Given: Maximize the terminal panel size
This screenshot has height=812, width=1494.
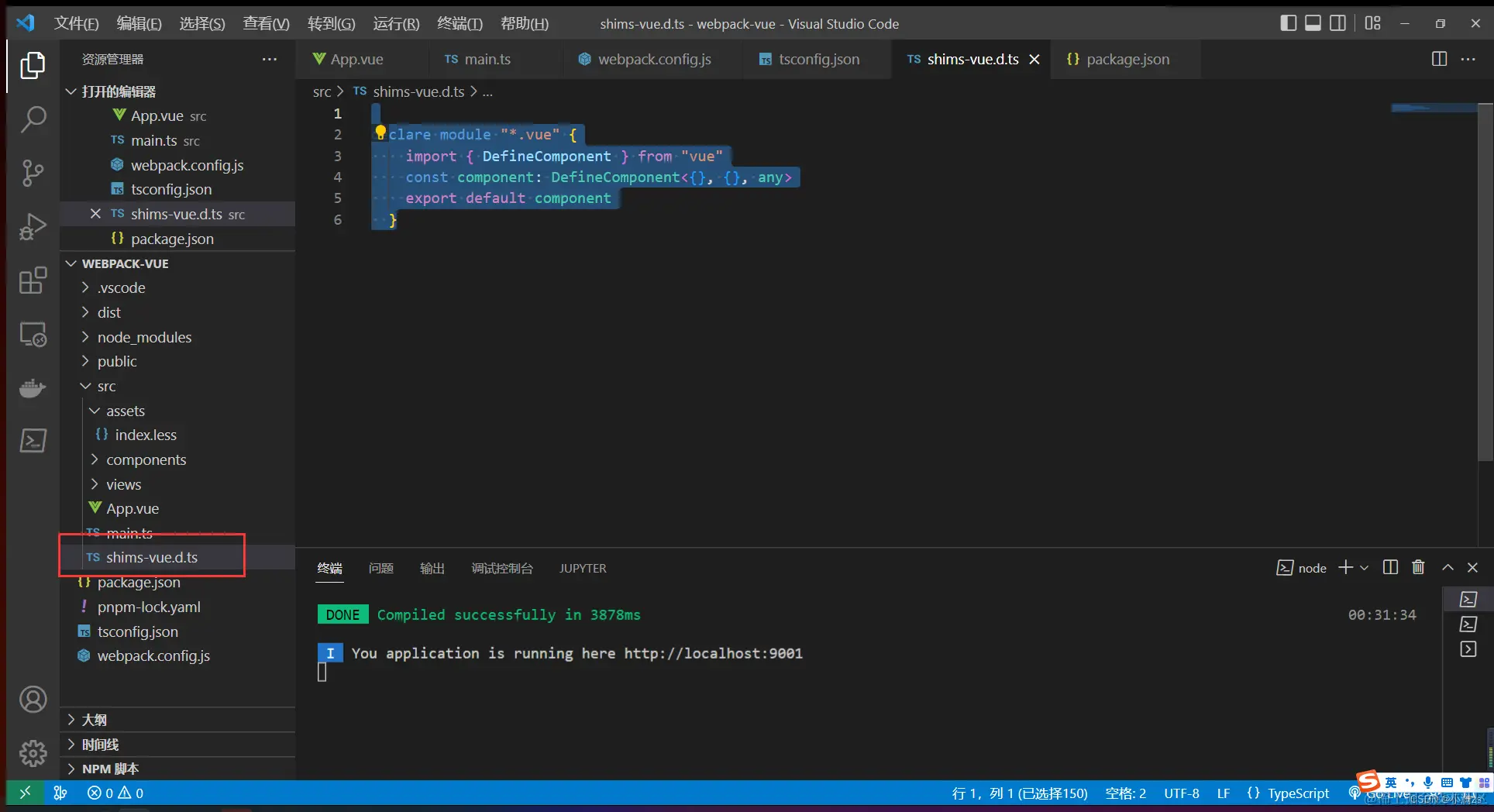Looking at the screenshot, I should 1447,567.
